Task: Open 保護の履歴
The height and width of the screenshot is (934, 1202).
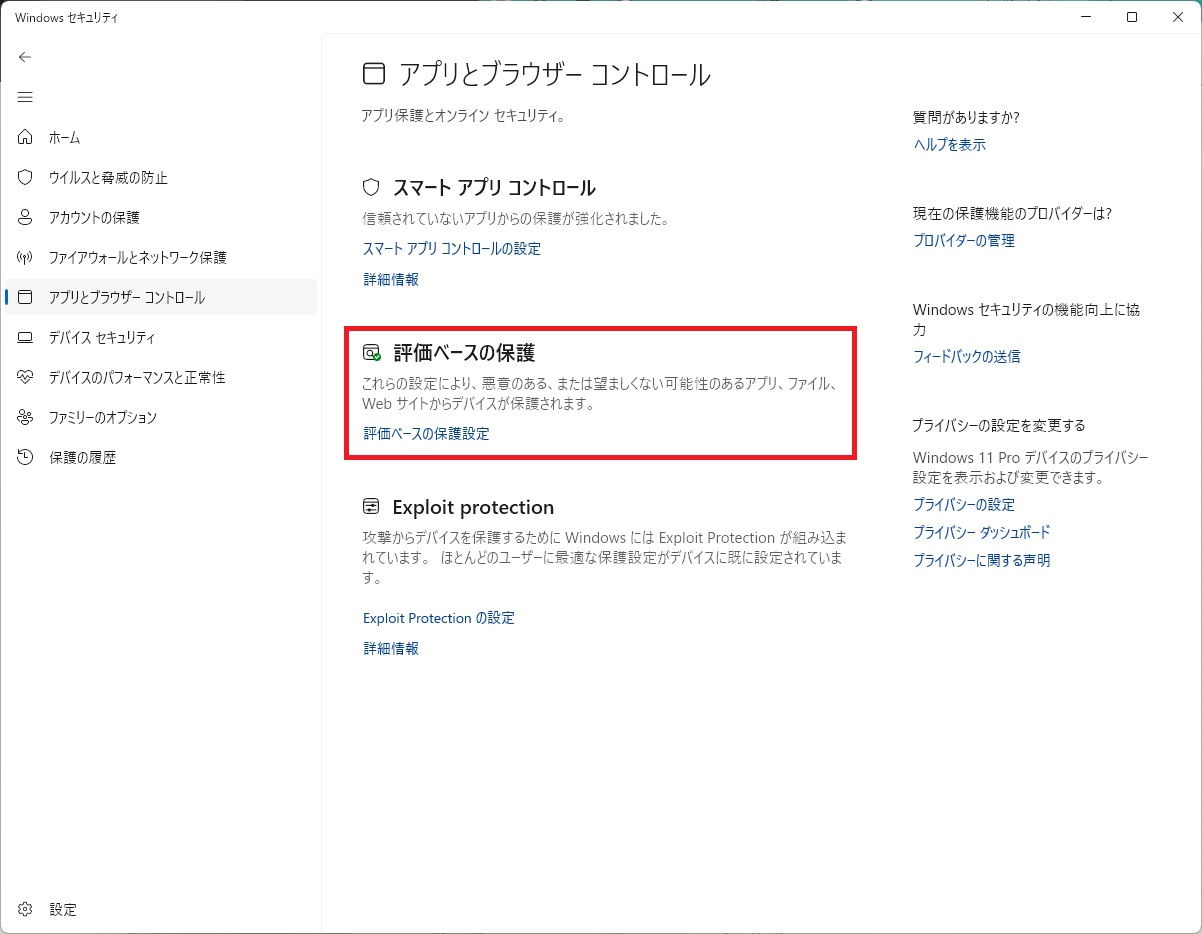Action: pyautogui.click(x=161, y=457)
